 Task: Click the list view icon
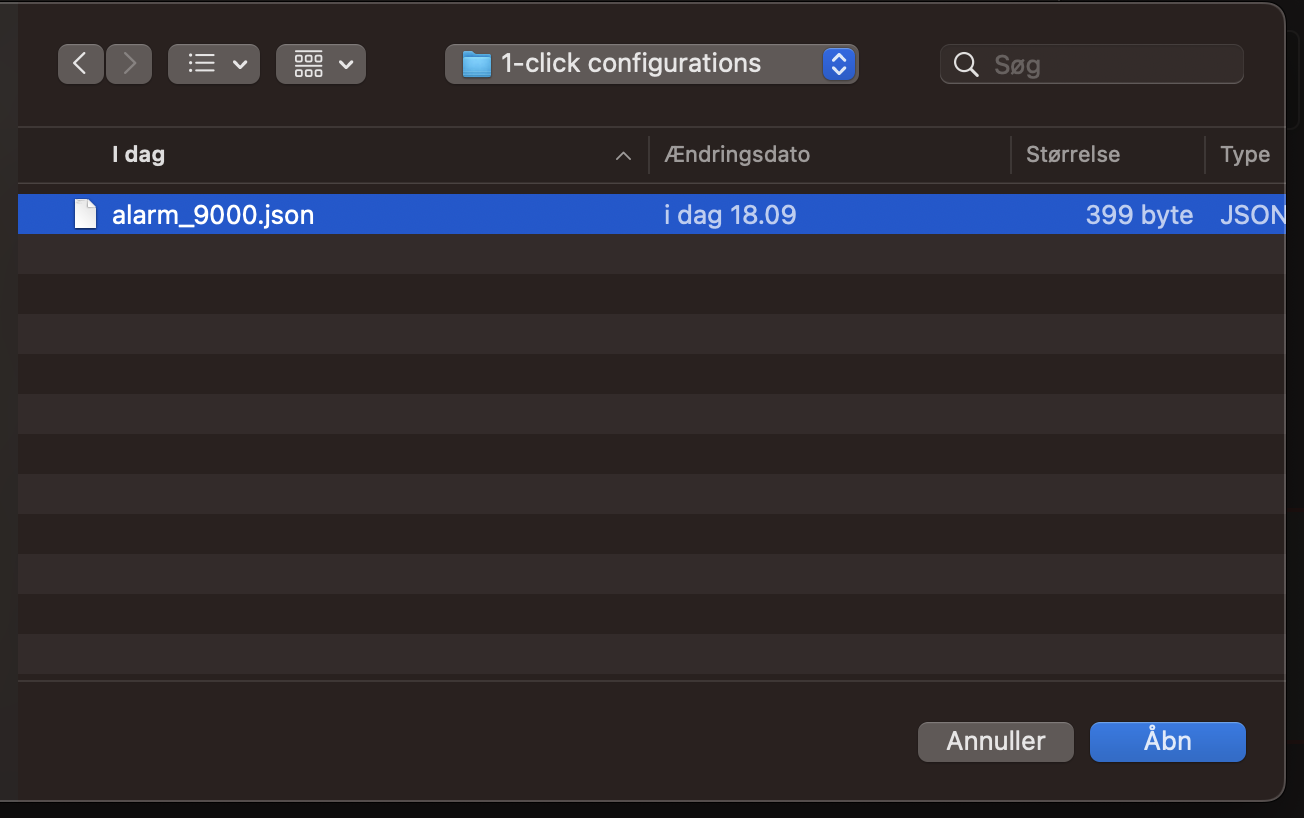(x=202, y=64)
